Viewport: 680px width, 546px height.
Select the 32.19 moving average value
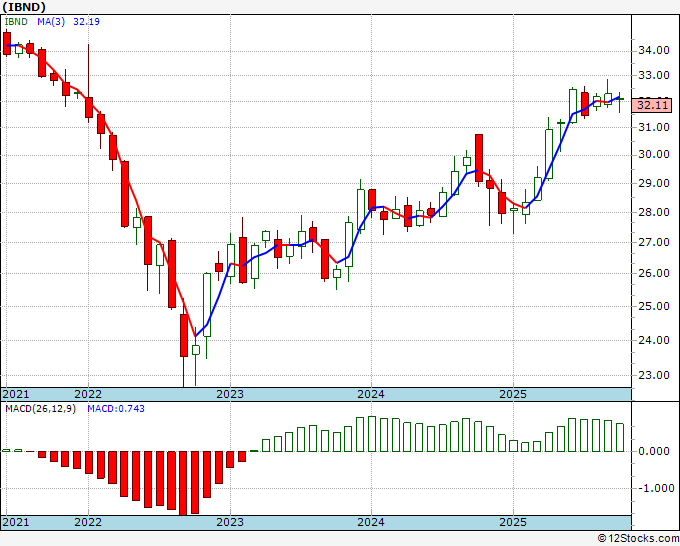[86, 22]
